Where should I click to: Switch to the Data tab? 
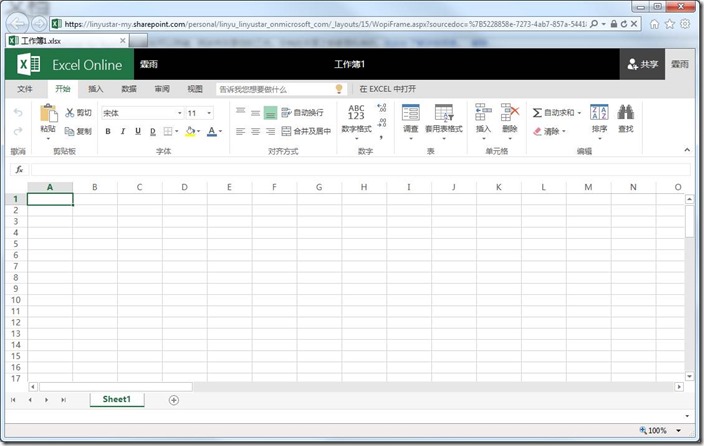click(x=129, y=89)
